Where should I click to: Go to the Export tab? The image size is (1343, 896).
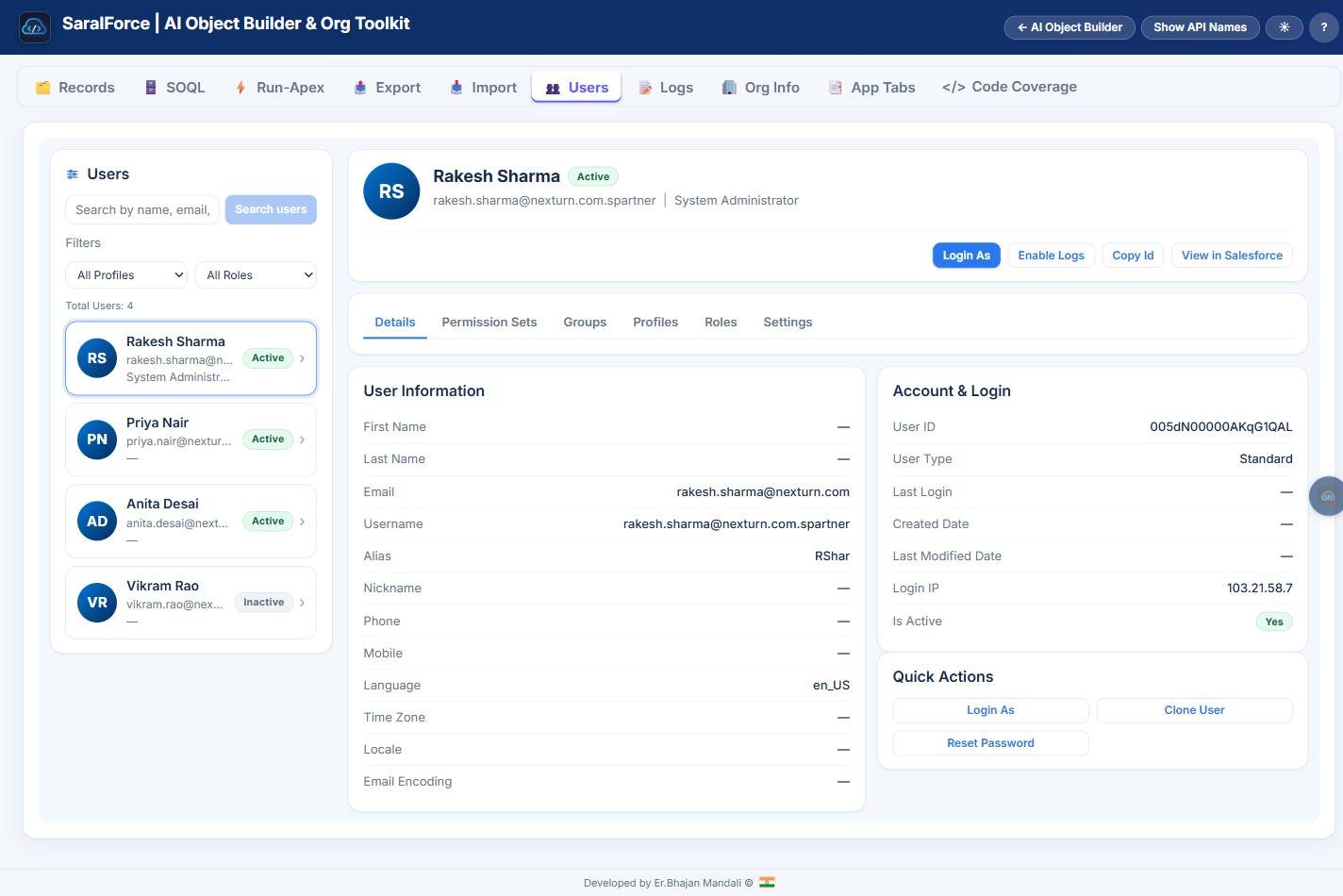(387, 88)
